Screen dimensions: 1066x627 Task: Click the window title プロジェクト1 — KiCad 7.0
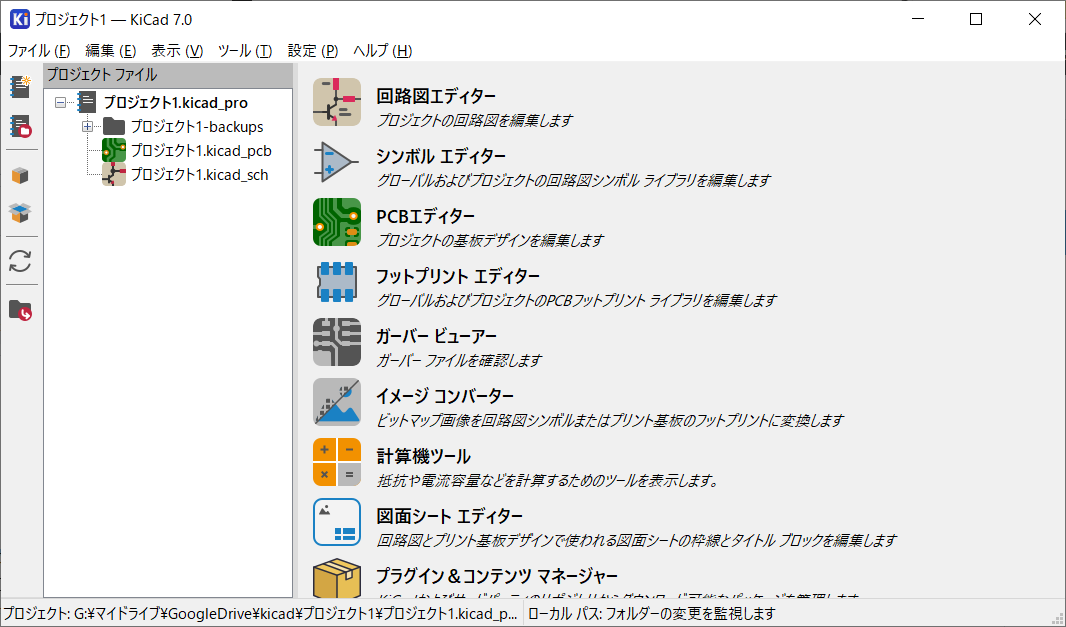pyautogui.click(x=114, y=20)
